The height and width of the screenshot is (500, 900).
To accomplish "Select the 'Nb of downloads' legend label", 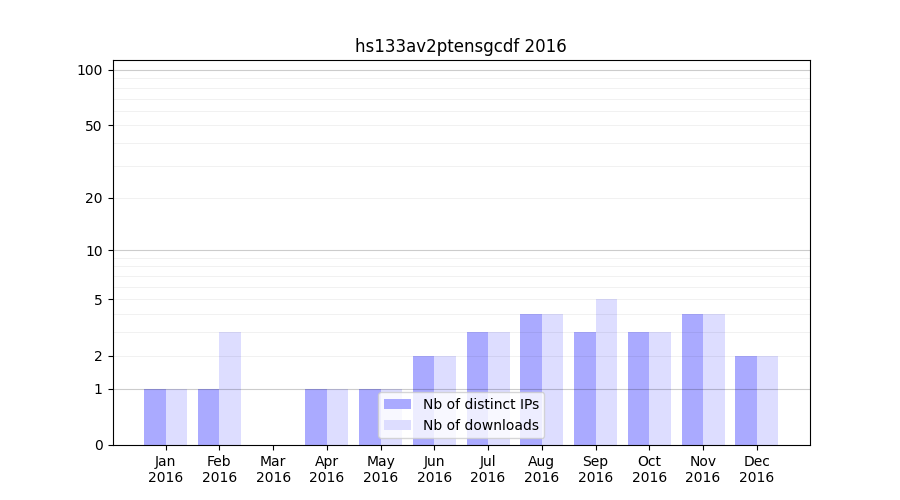I will point(480,425).
